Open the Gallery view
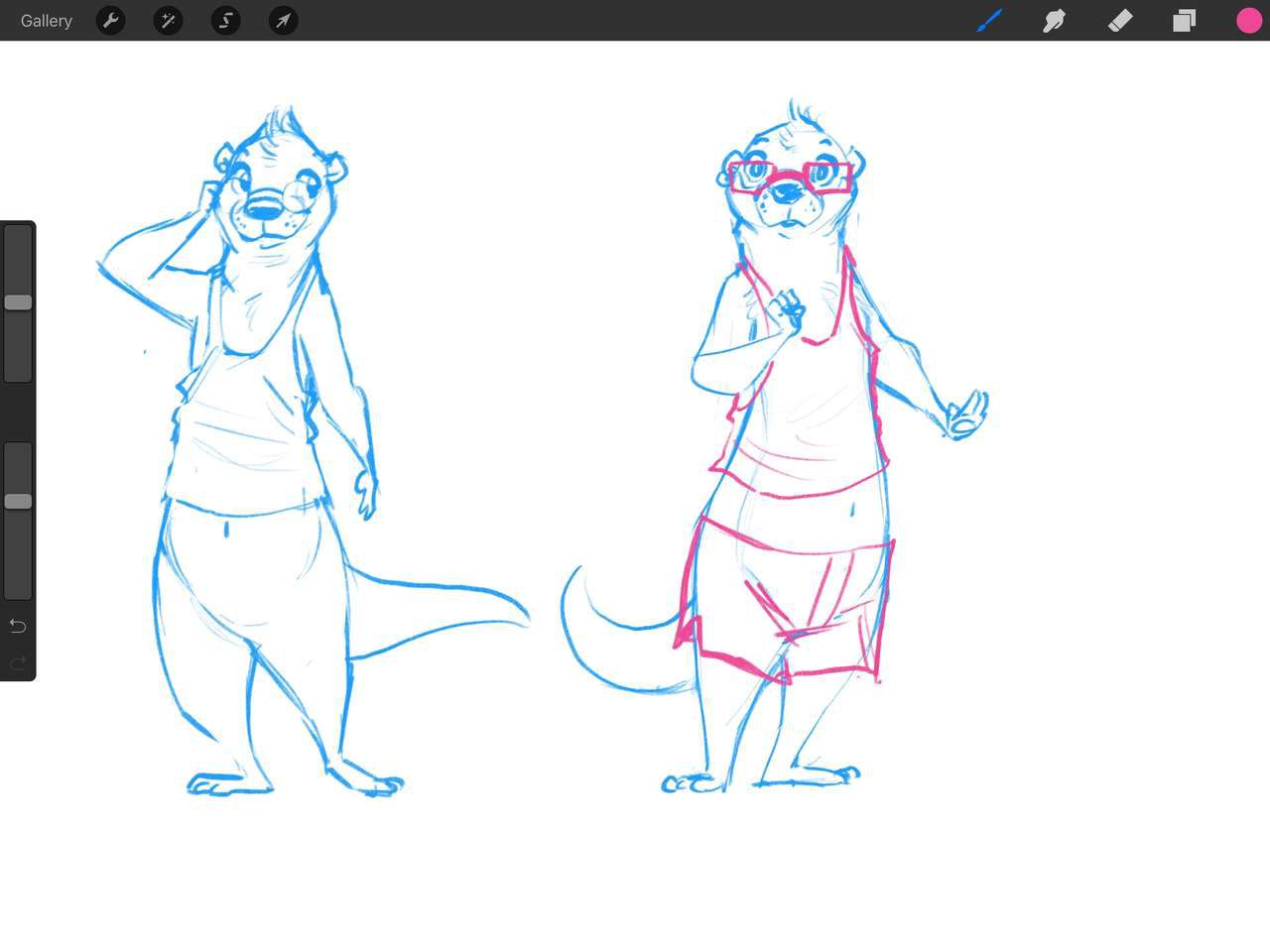 point(46,21)
